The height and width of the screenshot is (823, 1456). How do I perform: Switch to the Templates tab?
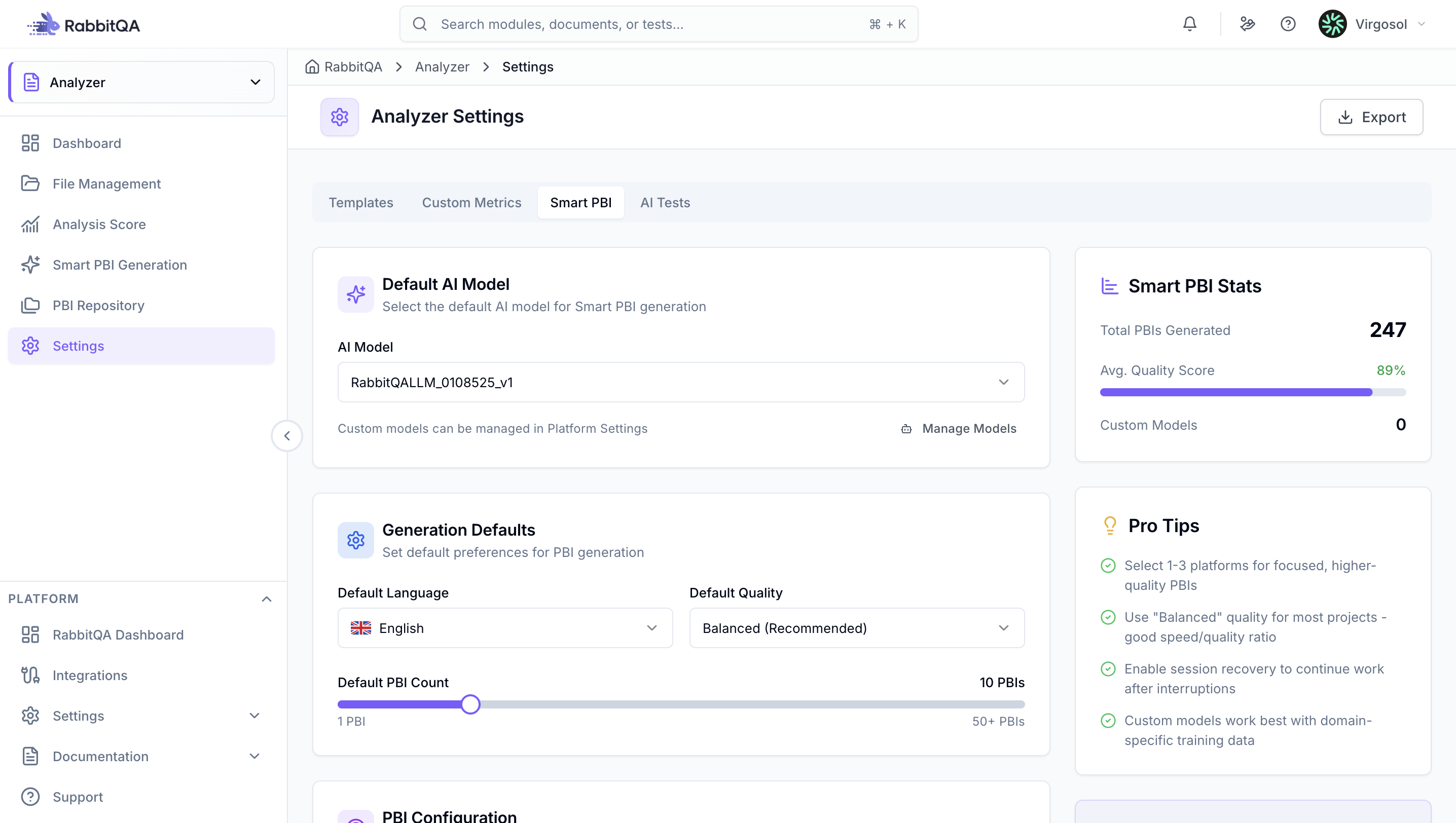click(361, 202)
